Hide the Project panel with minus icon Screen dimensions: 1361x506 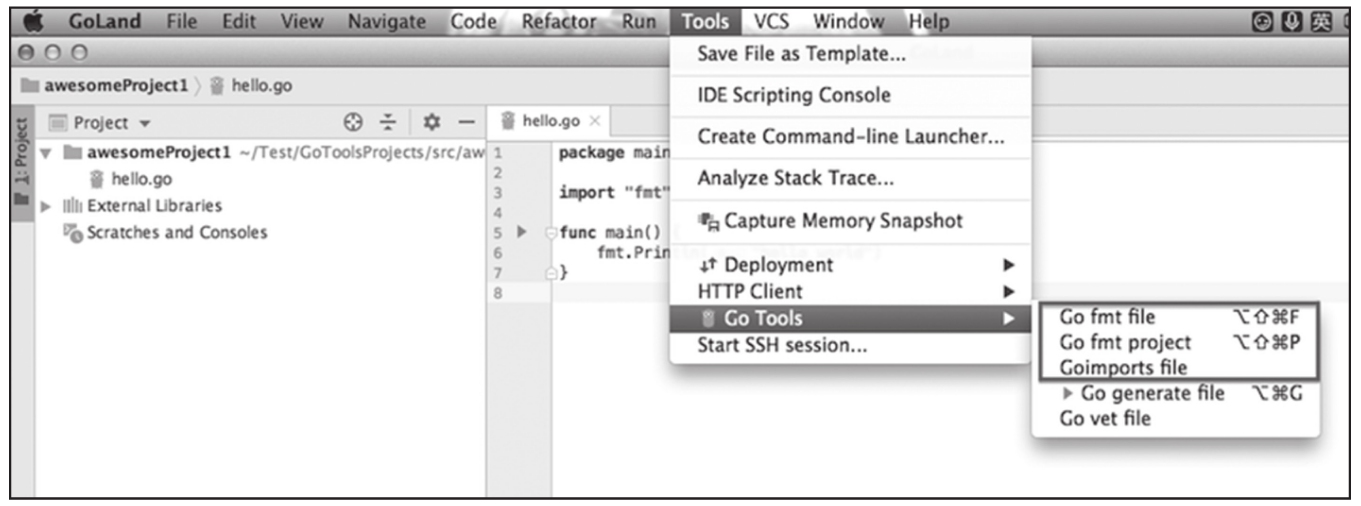(465, 123)
